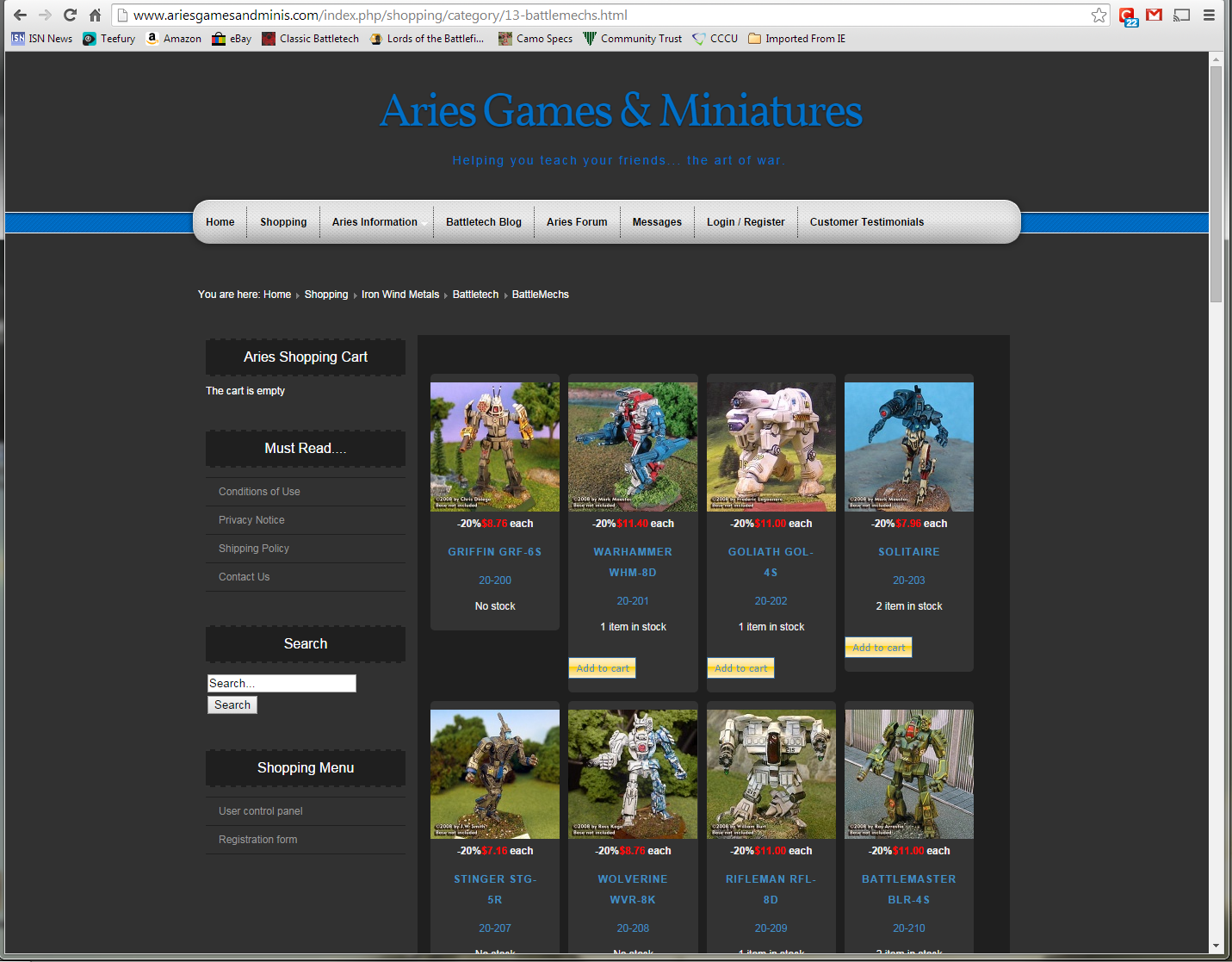Viewport: 1232px width, 962px height.
Task: Open the WOLVERINE WVR-8K title link
Action: (x=633, y=890)
